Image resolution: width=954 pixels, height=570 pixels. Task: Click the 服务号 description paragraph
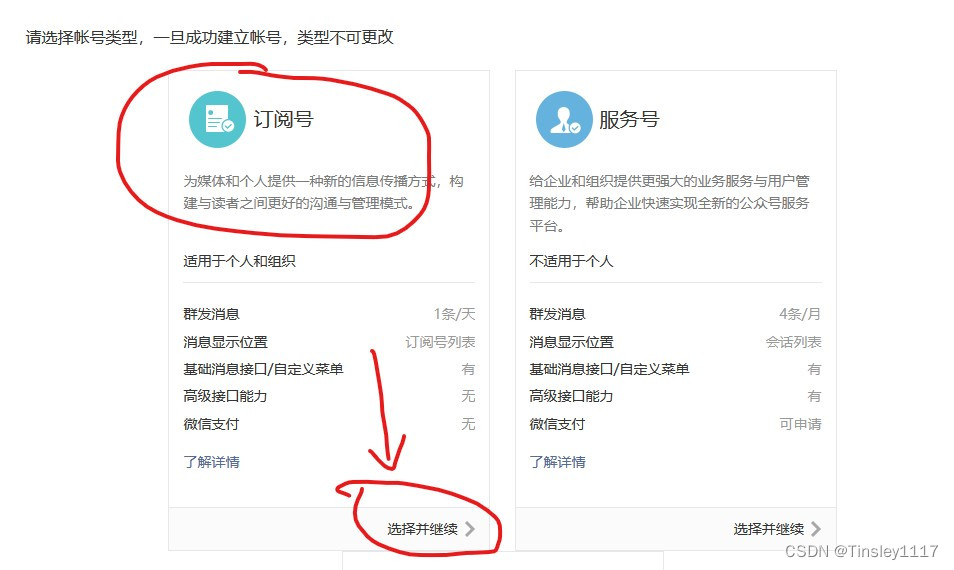[x=669, y=203]
